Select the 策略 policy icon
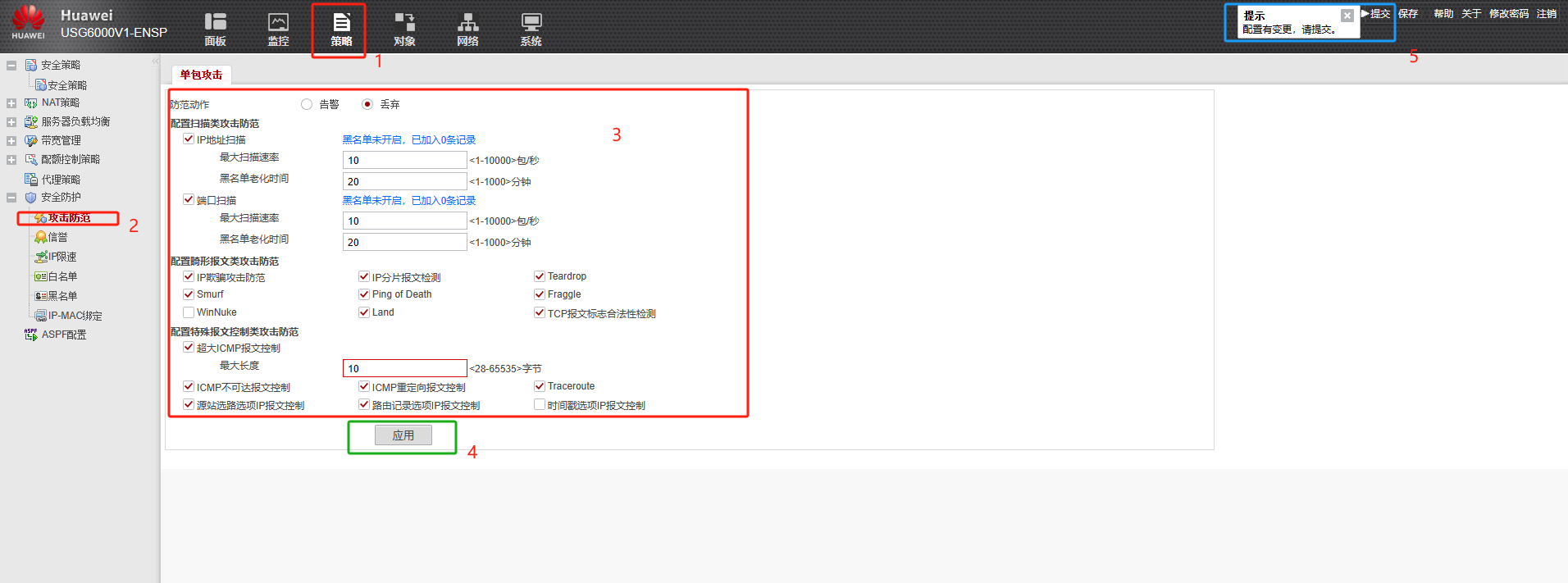 point(341,29)
